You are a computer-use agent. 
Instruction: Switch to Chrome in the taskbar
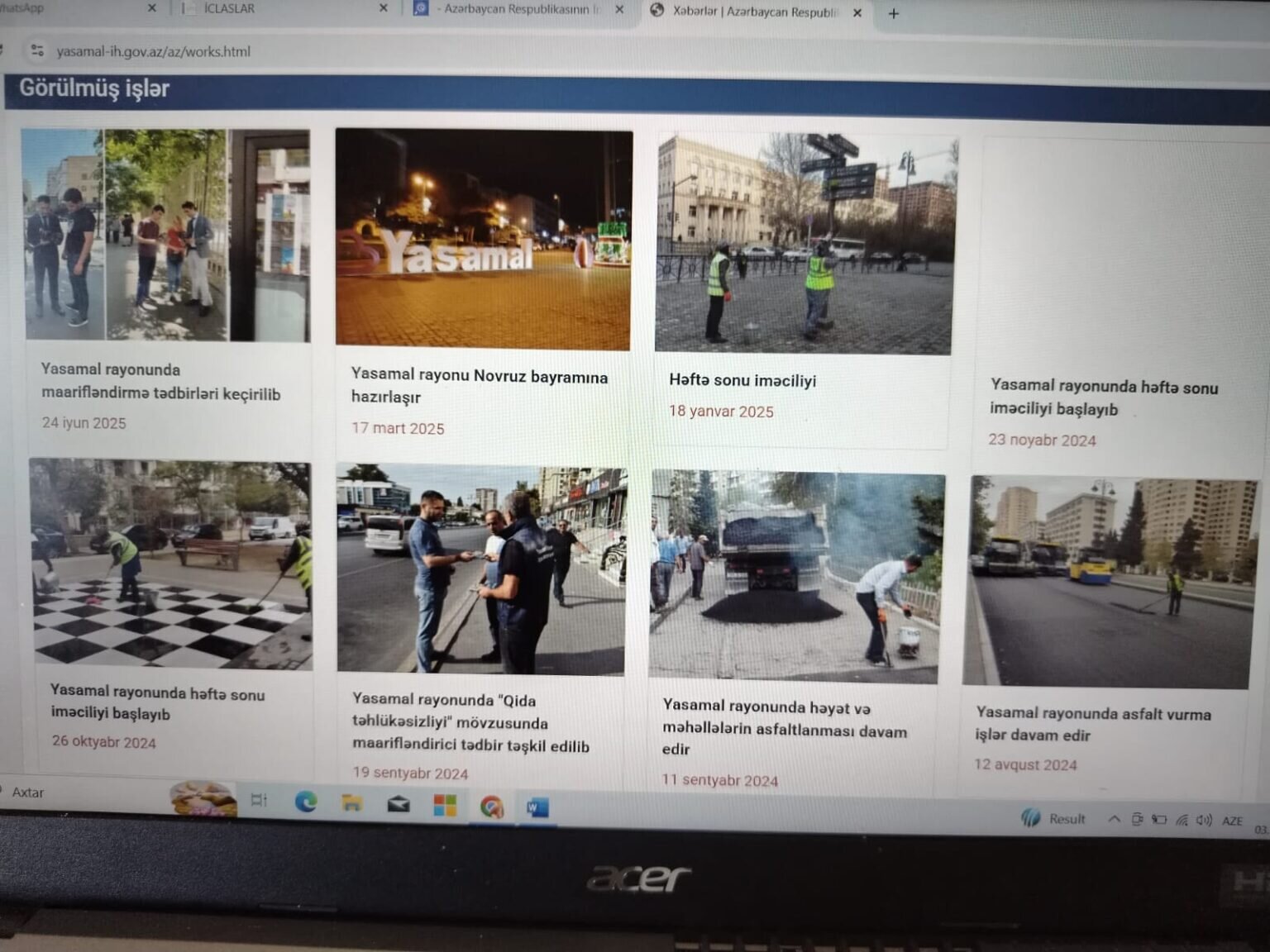492,807
